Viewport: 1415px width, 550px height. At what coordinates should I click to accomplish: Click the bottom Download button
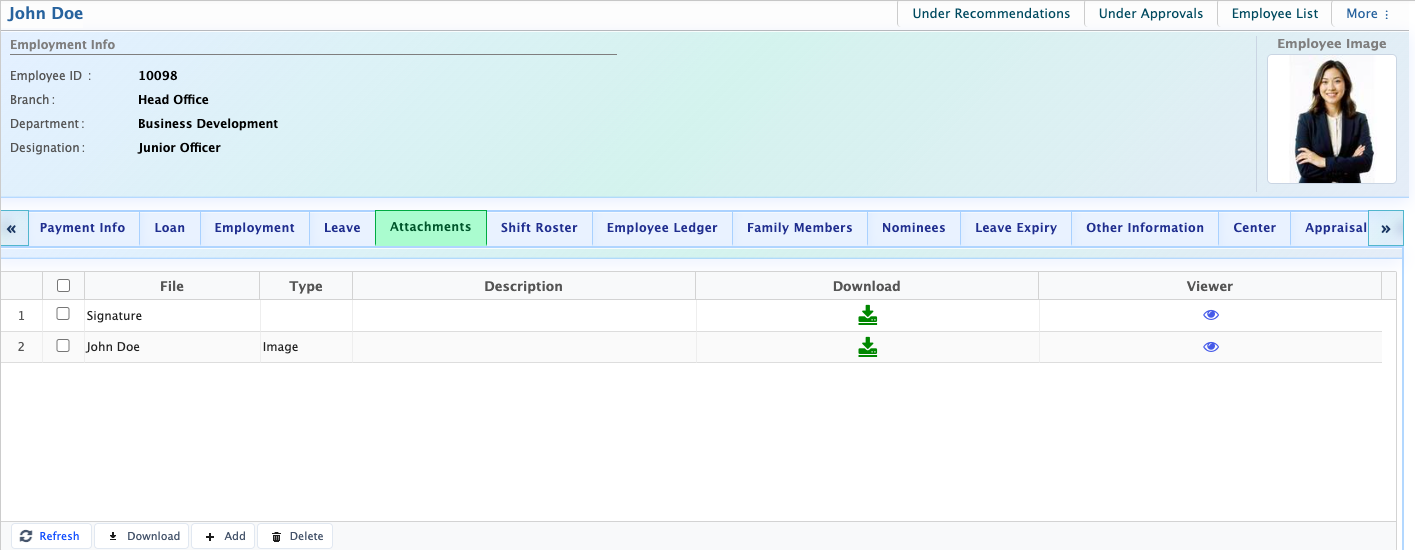coord(143,536)
